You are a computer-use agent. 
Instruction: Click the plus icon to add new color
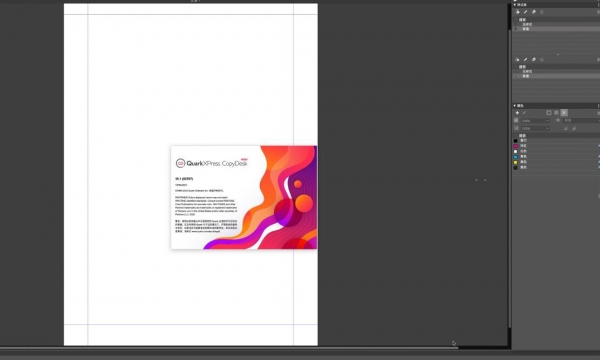pyautogui.click(x=517, y=113)
